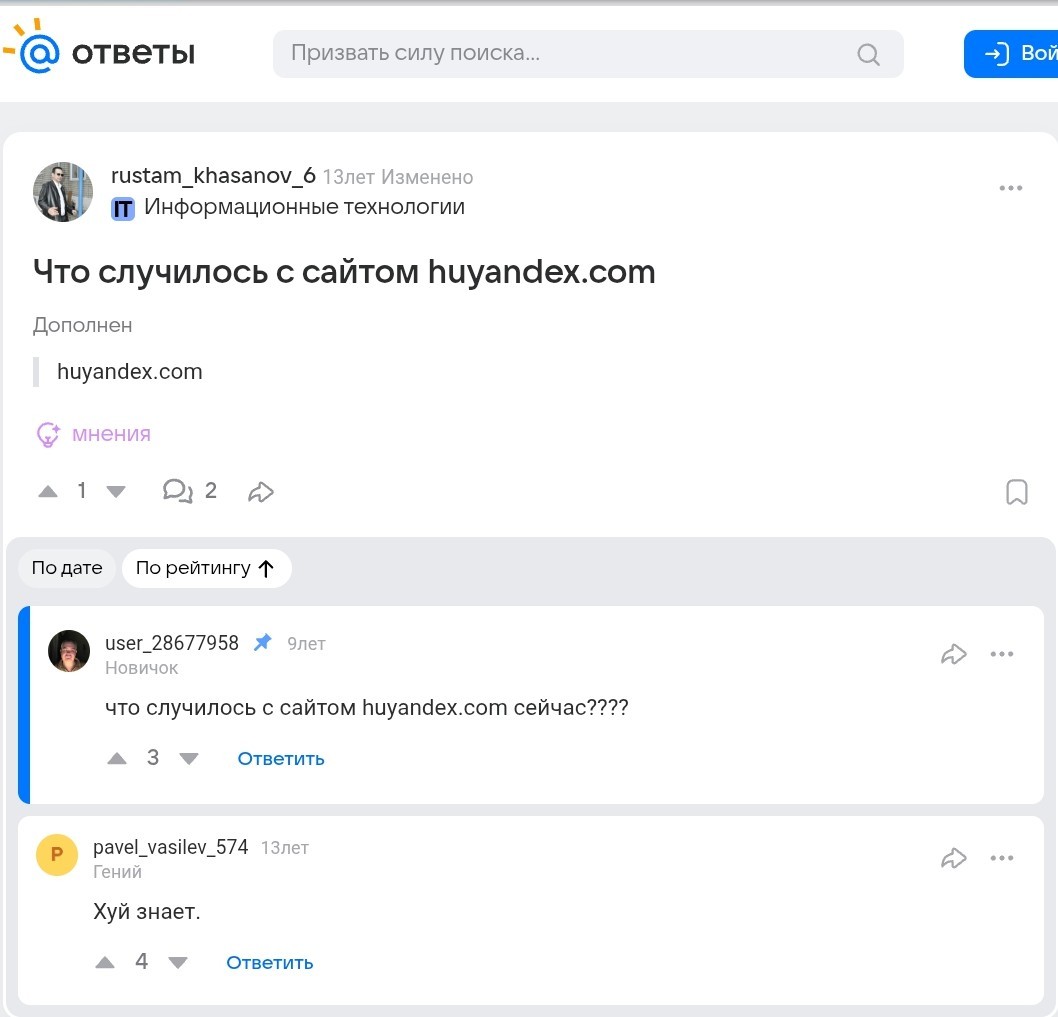Screen dimensions: 1058x1017
Task: Click the search magnifier icon
Action: pyautogui.click(x=868, y=54)
